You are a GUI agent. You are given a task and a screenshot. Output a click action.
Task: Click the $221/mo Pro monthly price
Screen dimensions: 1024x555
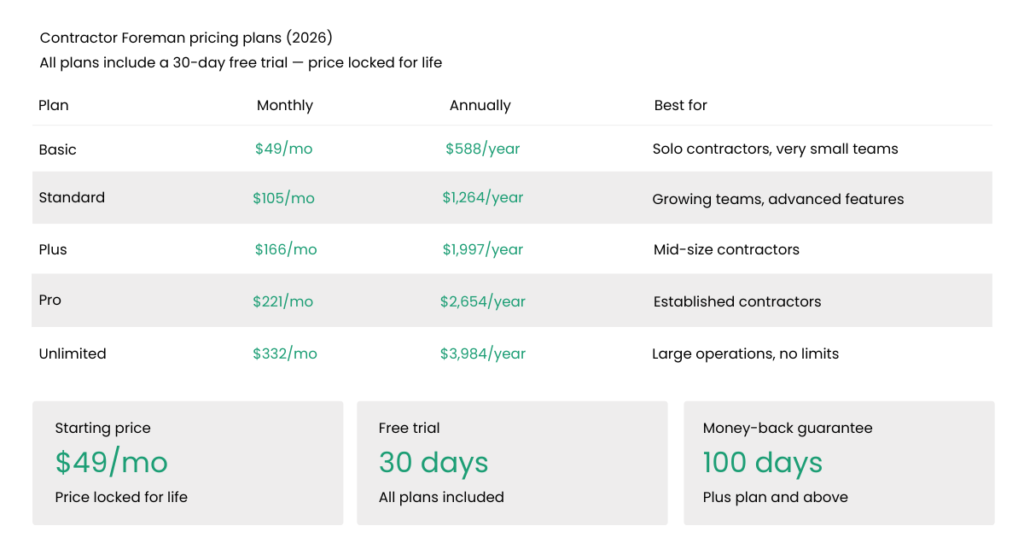(283, 301)
